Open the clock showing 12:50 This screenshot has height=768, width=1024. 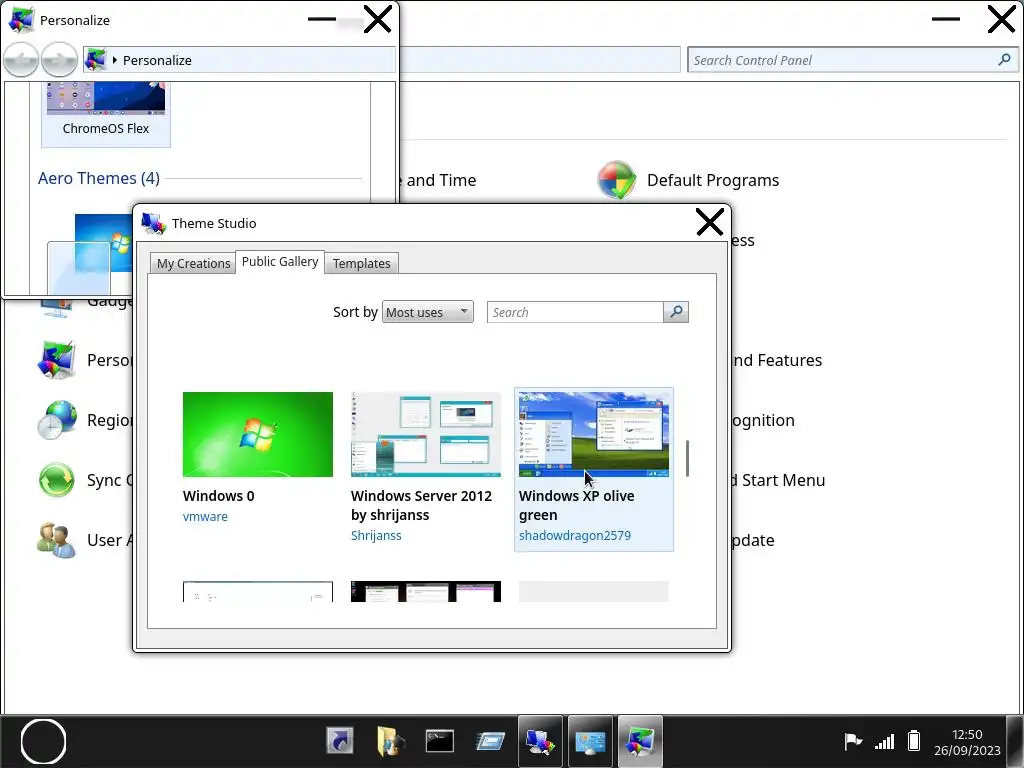(x=967, y=742)
